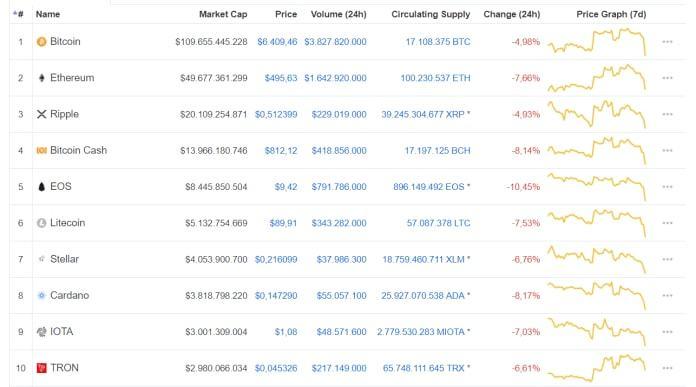Open more options menu for Bitcoin row
Screen dimensions: 696x387
(667, 42)
